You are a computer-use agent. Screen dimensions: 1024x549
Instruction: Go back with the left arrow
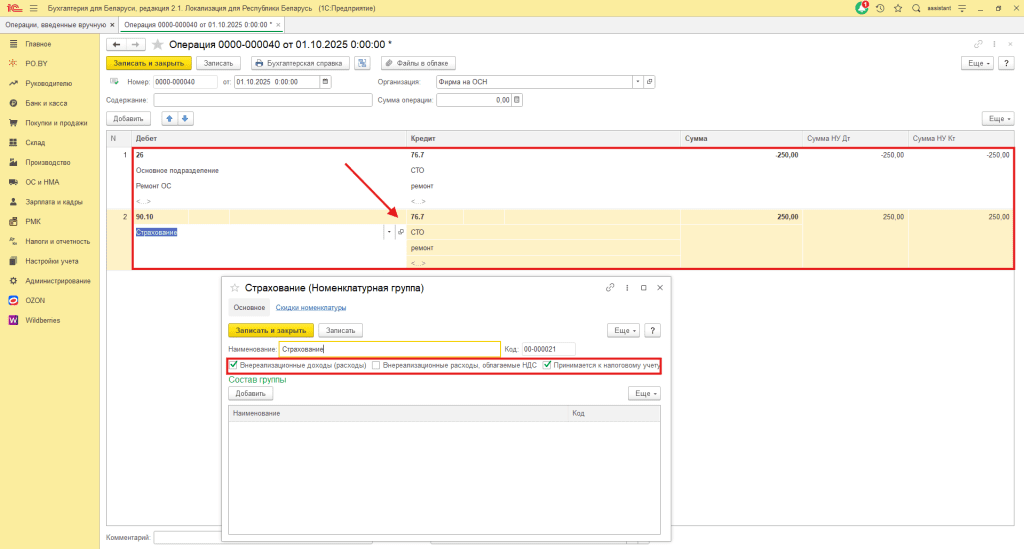[x=116, y=44]
